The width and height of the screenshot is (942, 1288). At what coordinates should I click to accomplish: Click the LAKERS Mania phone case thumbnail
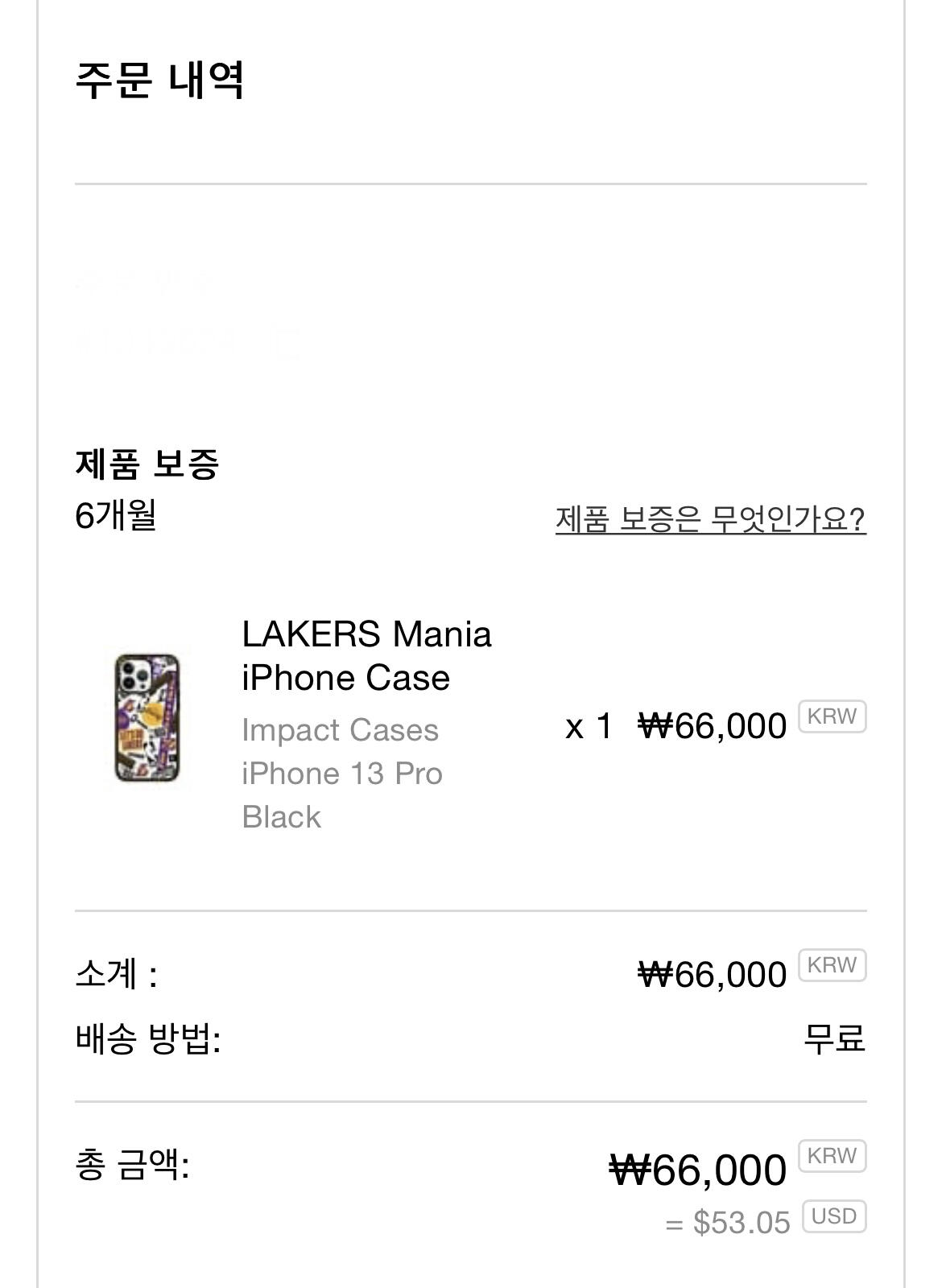(147, 718)
